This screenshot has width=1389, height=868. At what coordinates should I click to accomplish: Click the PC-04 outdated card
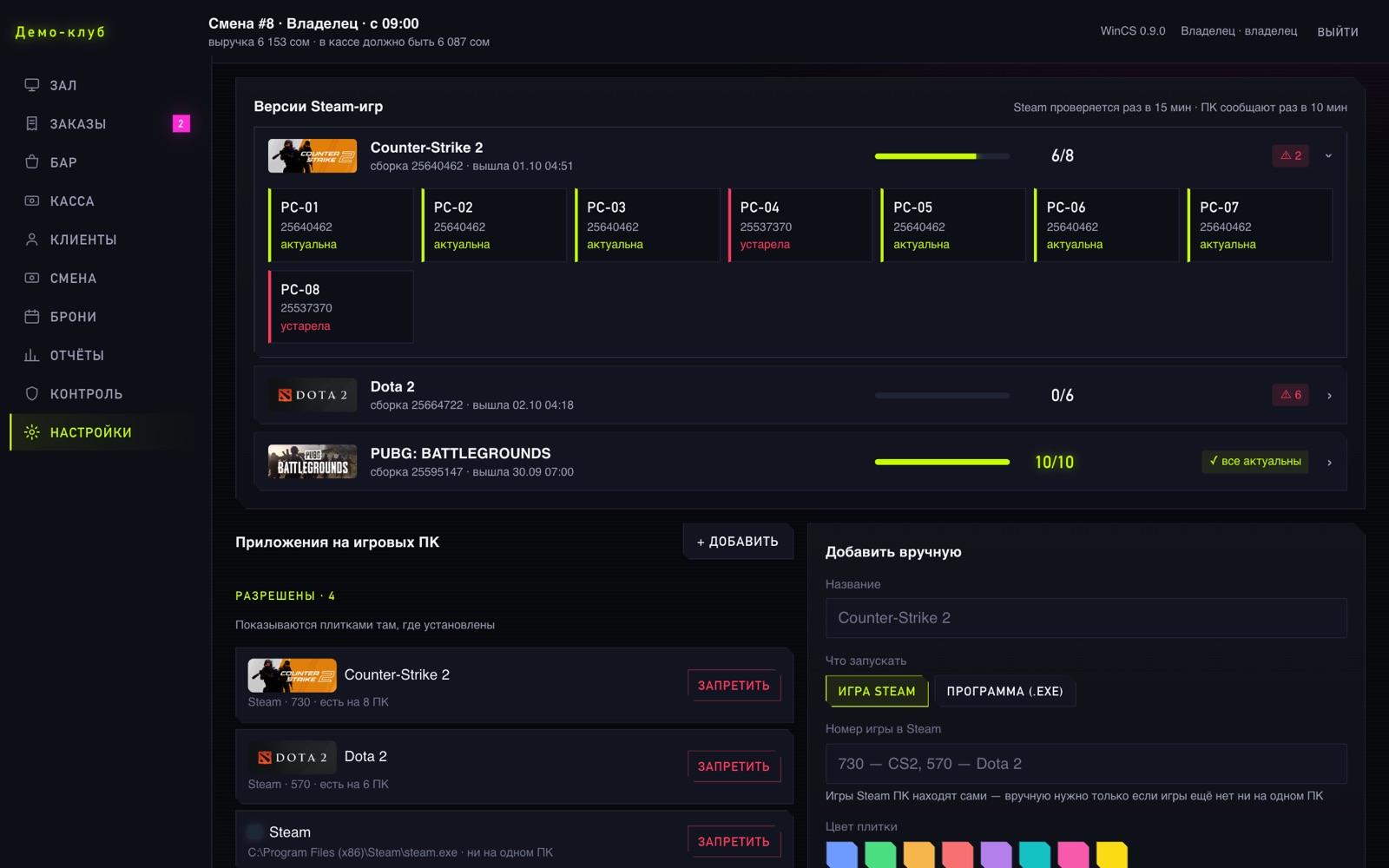[800, 226]
